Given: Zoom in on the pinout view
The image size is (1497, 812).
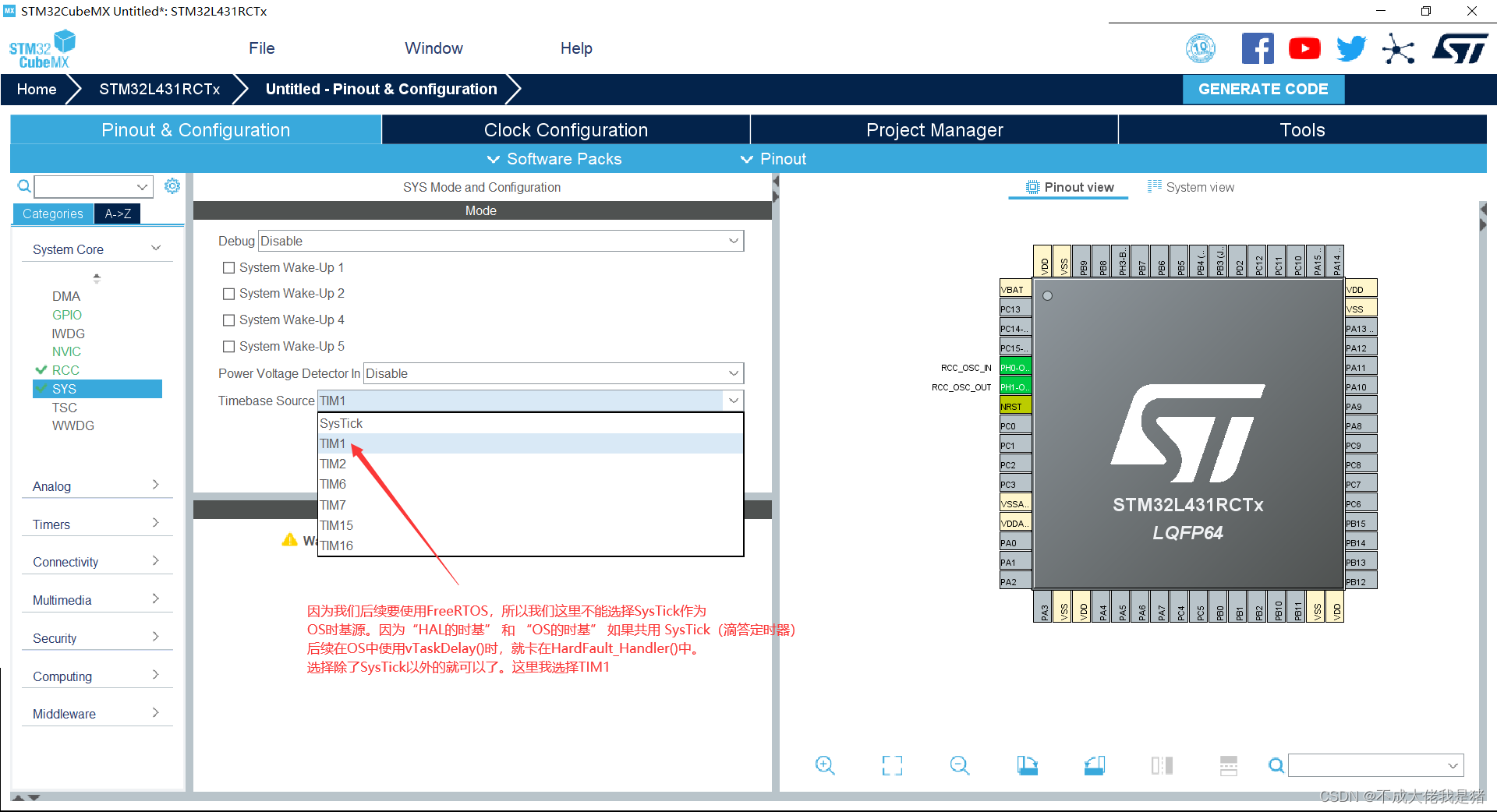Looking at the screenshot, I should [825, 765].
